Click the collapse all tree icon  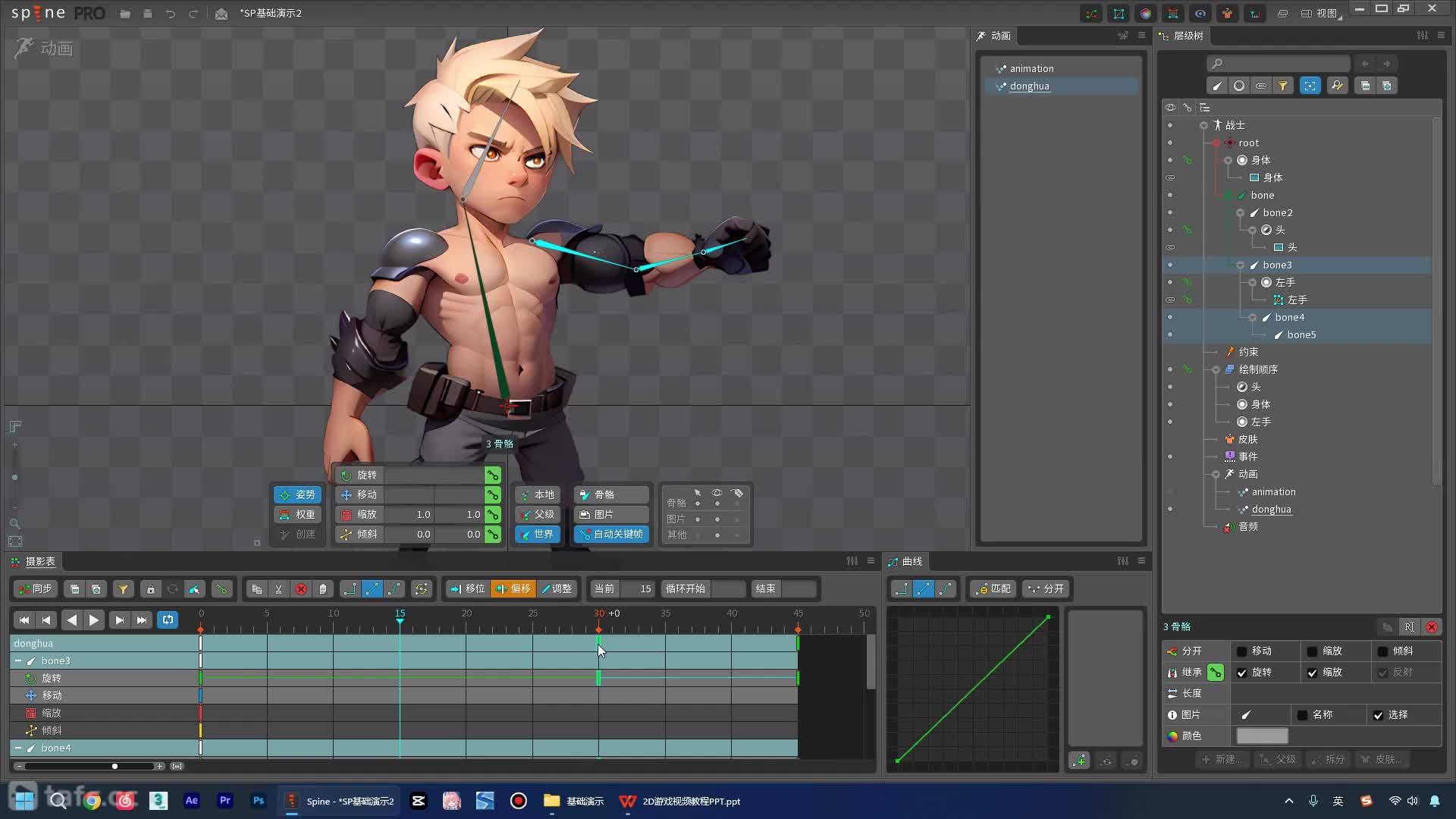tap(1365, 86)
